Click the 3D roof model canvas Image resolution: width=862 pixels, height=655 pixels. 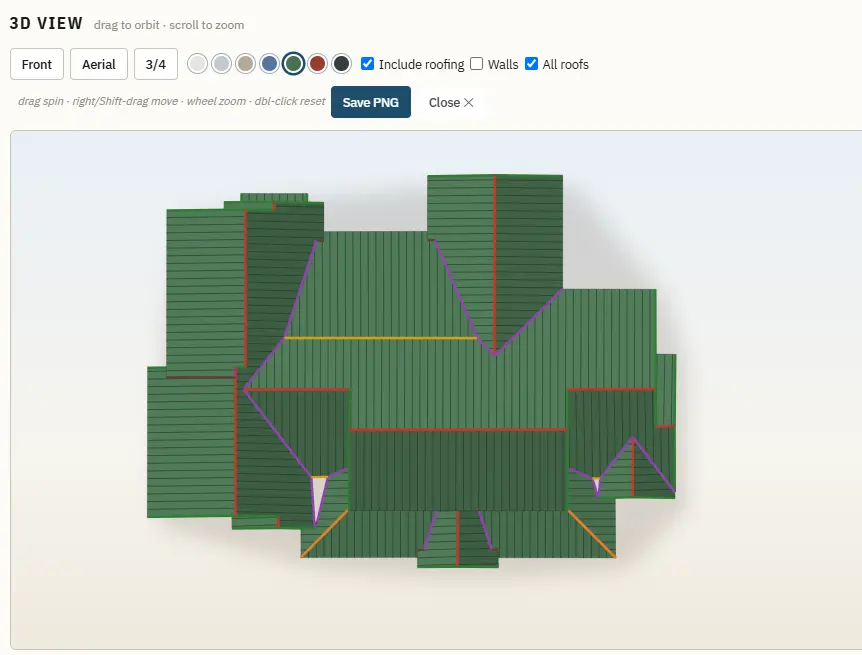point(436,390)
